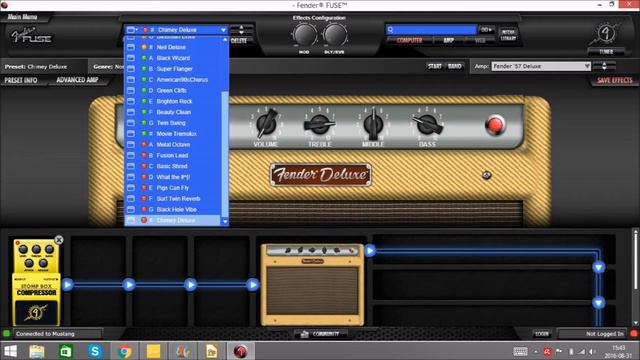
Task: Click the search magnifier icon
Action: (x=391, y=30)
